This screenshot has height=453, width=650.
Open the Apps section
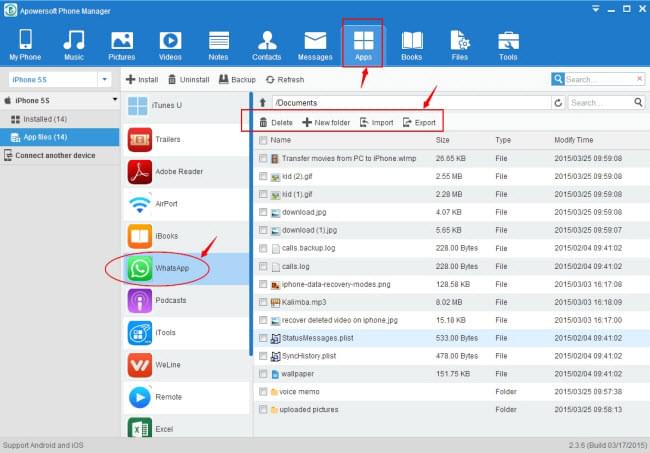tap(363, 45)
